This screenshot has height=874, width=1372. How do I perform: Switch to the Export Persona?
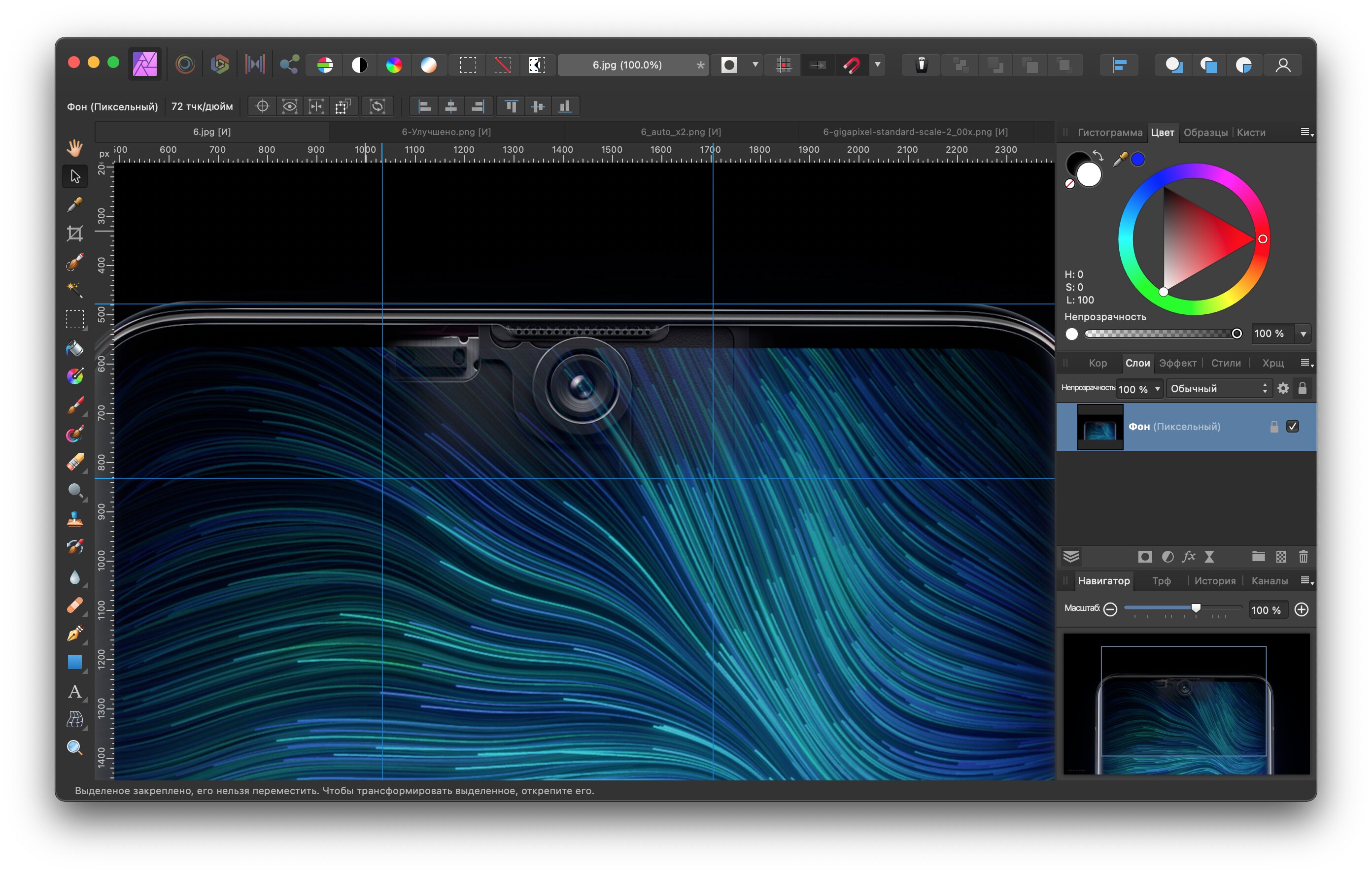coord(289,65)
